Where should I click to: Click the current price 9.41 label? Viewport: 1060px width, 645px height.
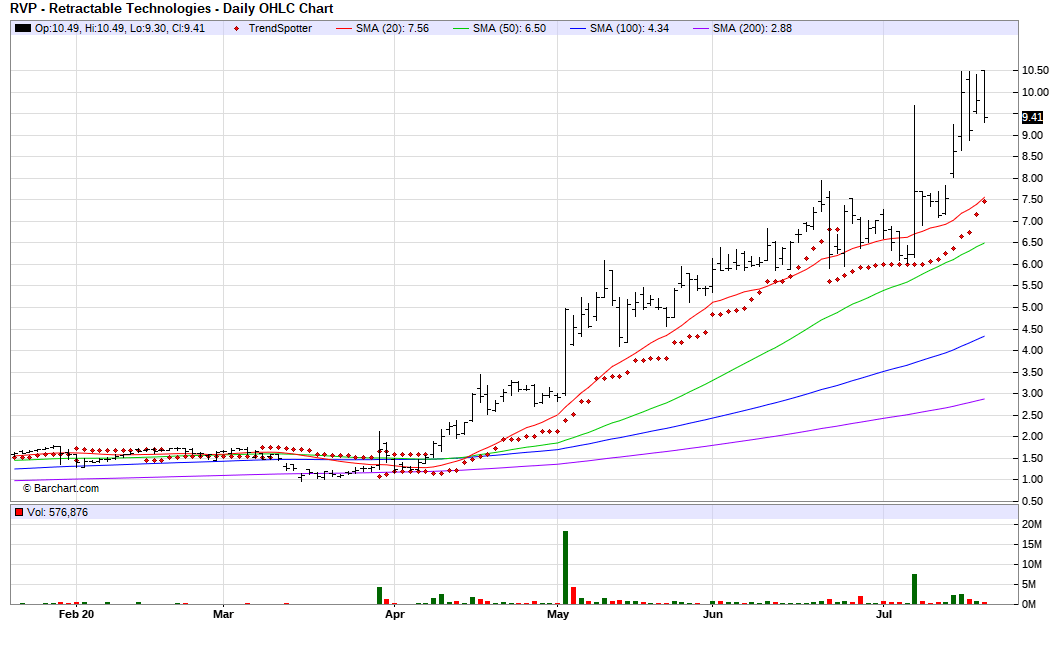[1032, 117]
